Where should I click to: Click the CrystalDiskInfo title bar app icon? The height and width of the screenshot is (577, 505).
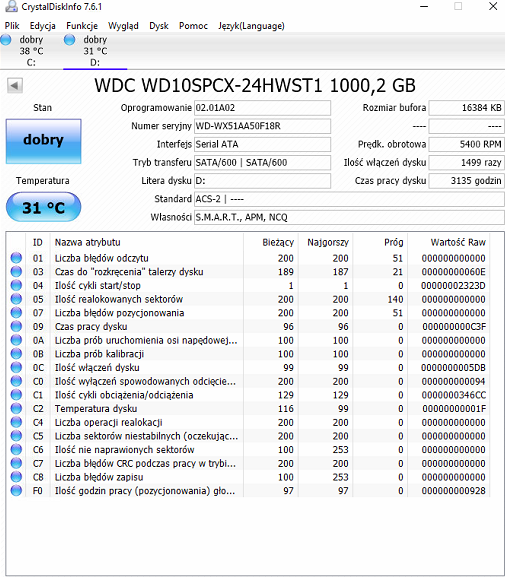[x=11, y=6]
